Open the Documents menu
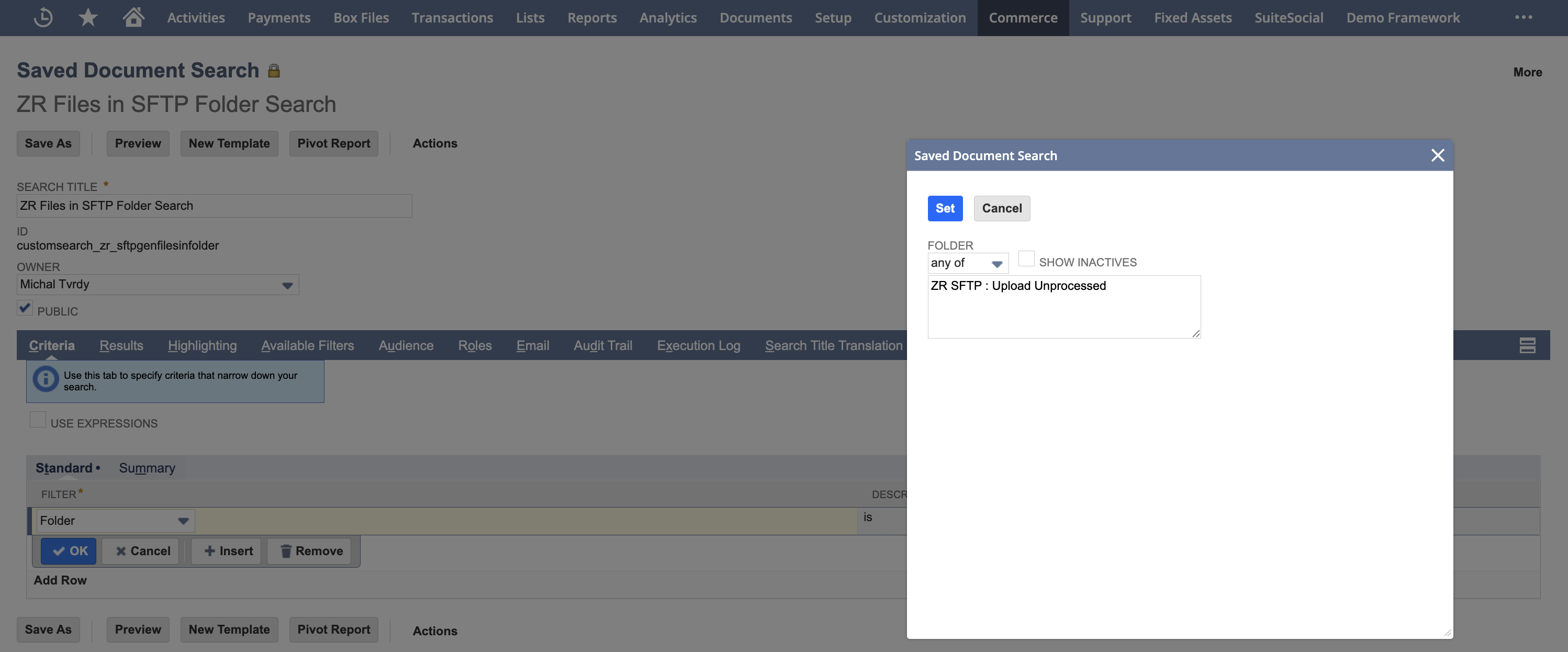Viewport: 1568px width, 652px height. 756,18
